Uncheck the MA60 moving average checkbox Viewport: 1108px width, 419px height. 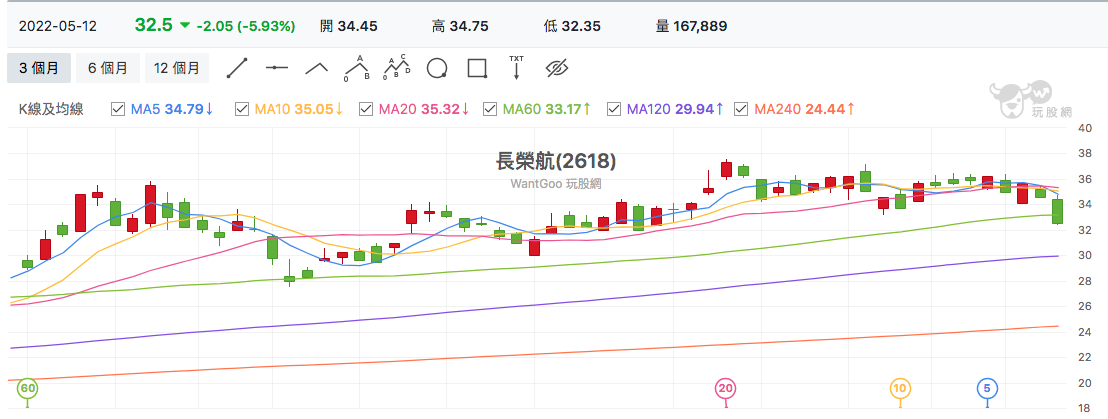click(490, 110)
